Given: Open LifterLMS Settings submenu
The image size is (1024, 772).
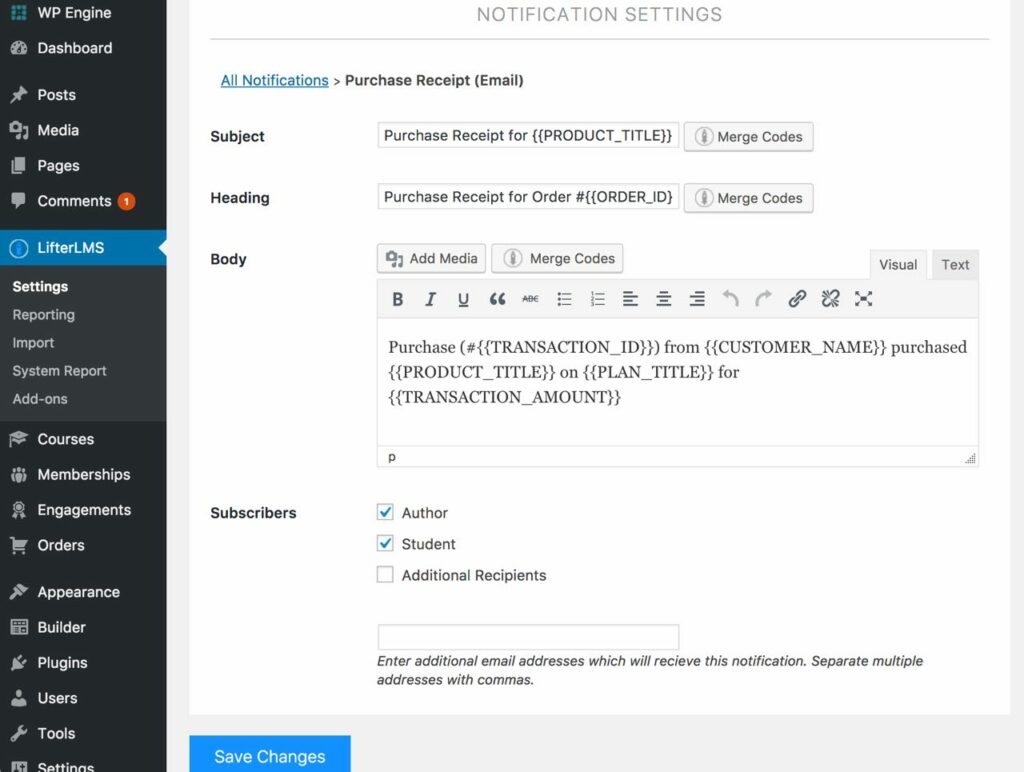Looking at the screenshot, I should (40, 286).
